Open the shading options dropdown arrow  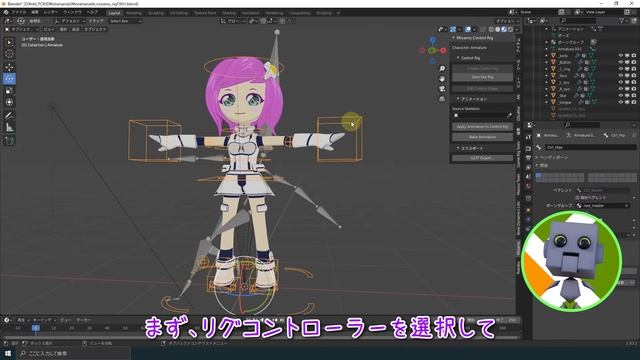click(x=517, y=29)
